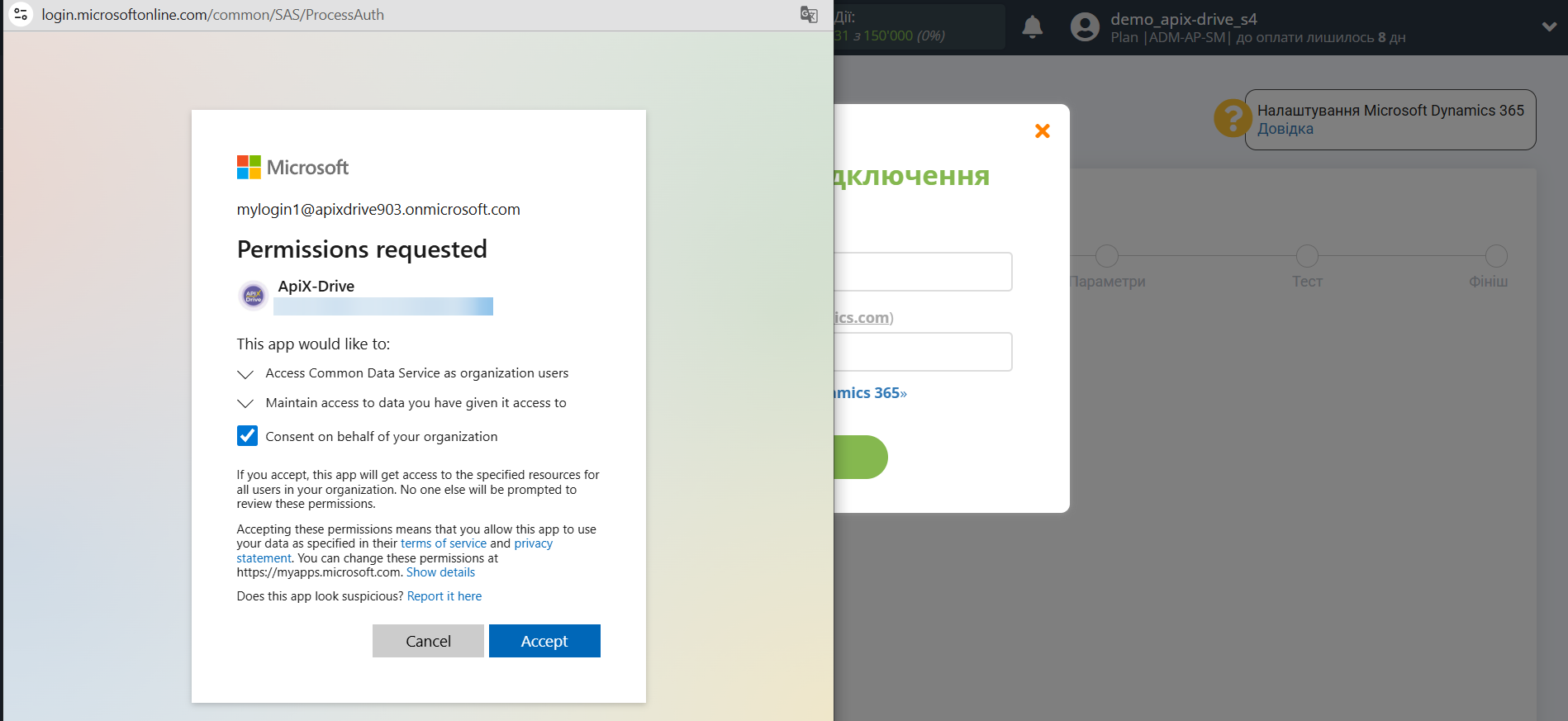
Task: Select the Тест step circle
Action: (1307, 256)
